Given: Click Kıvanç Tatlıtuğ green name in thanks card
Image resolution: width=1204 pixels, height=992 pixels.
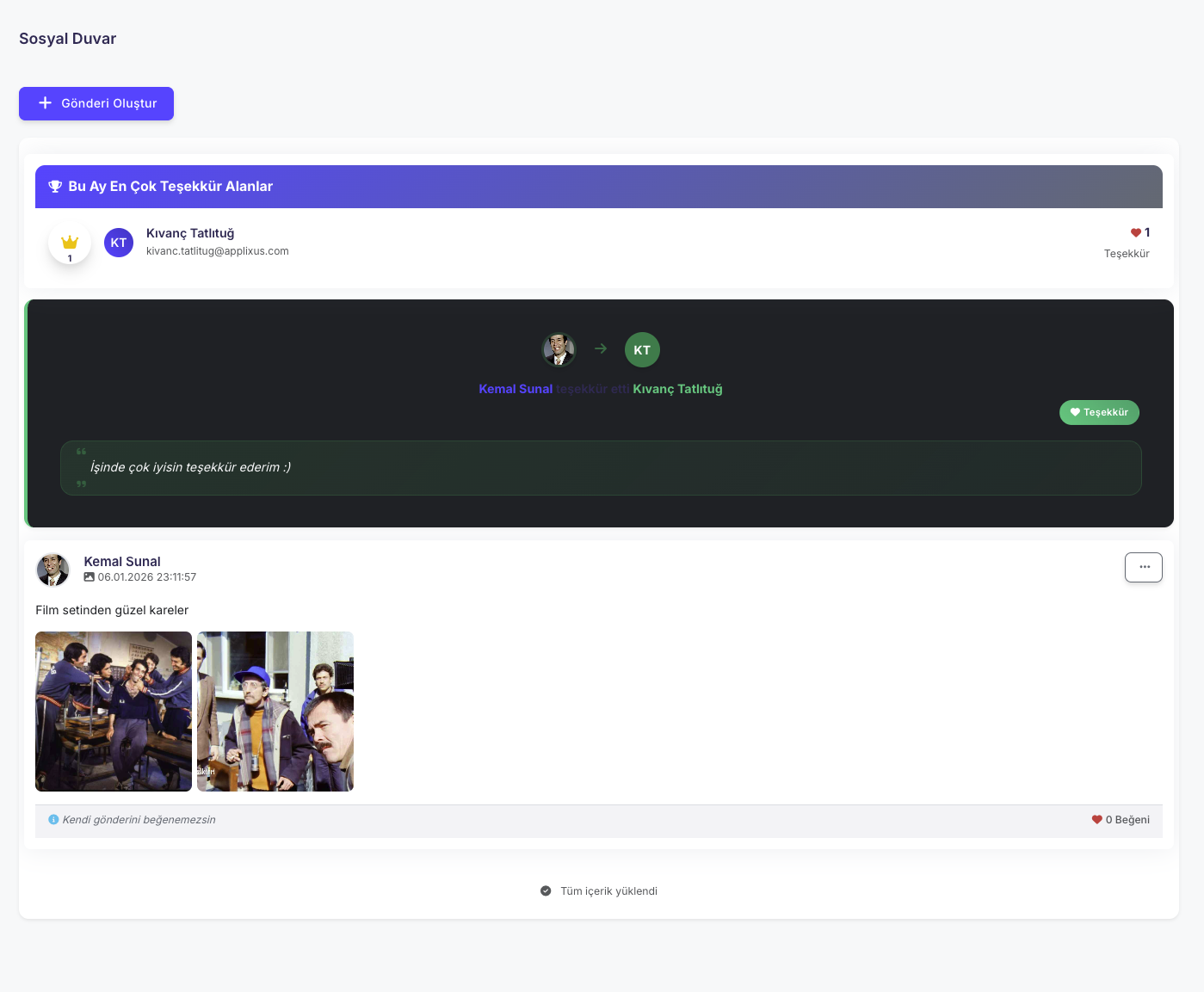Looking at the screenshot, I should coord(677,389).
